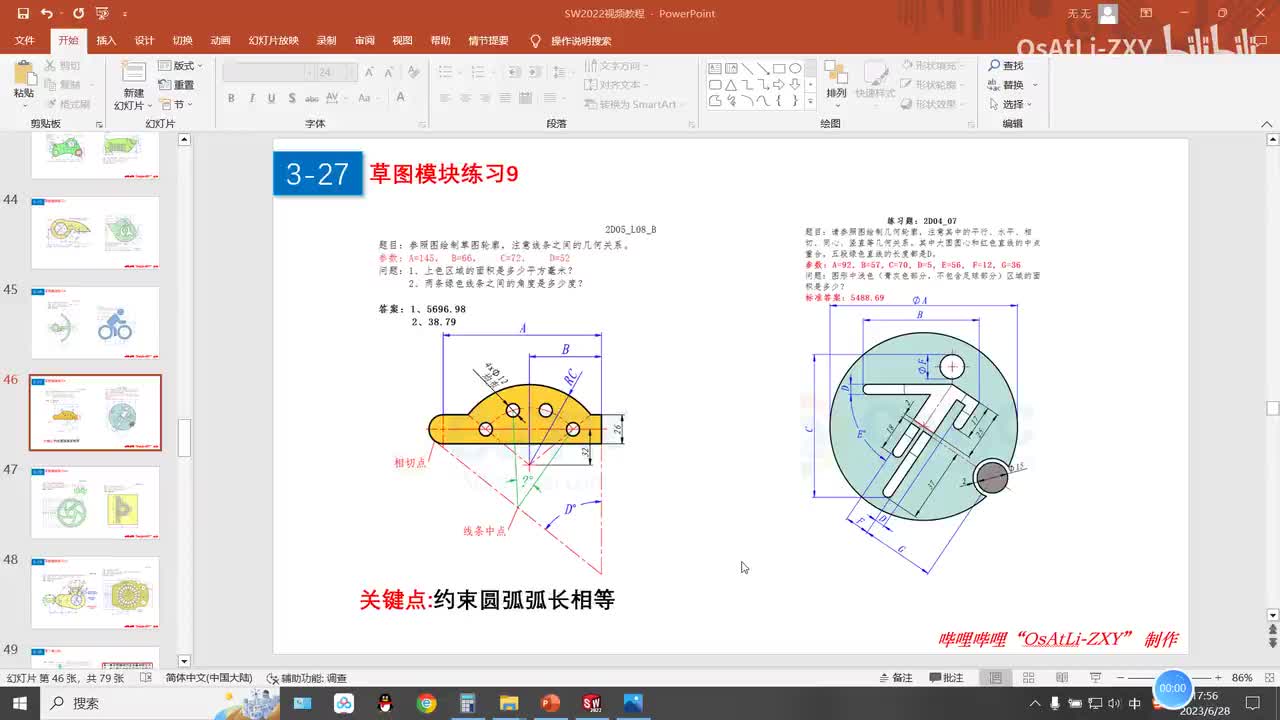Select slide 45 thumbnail

(95, 322)
